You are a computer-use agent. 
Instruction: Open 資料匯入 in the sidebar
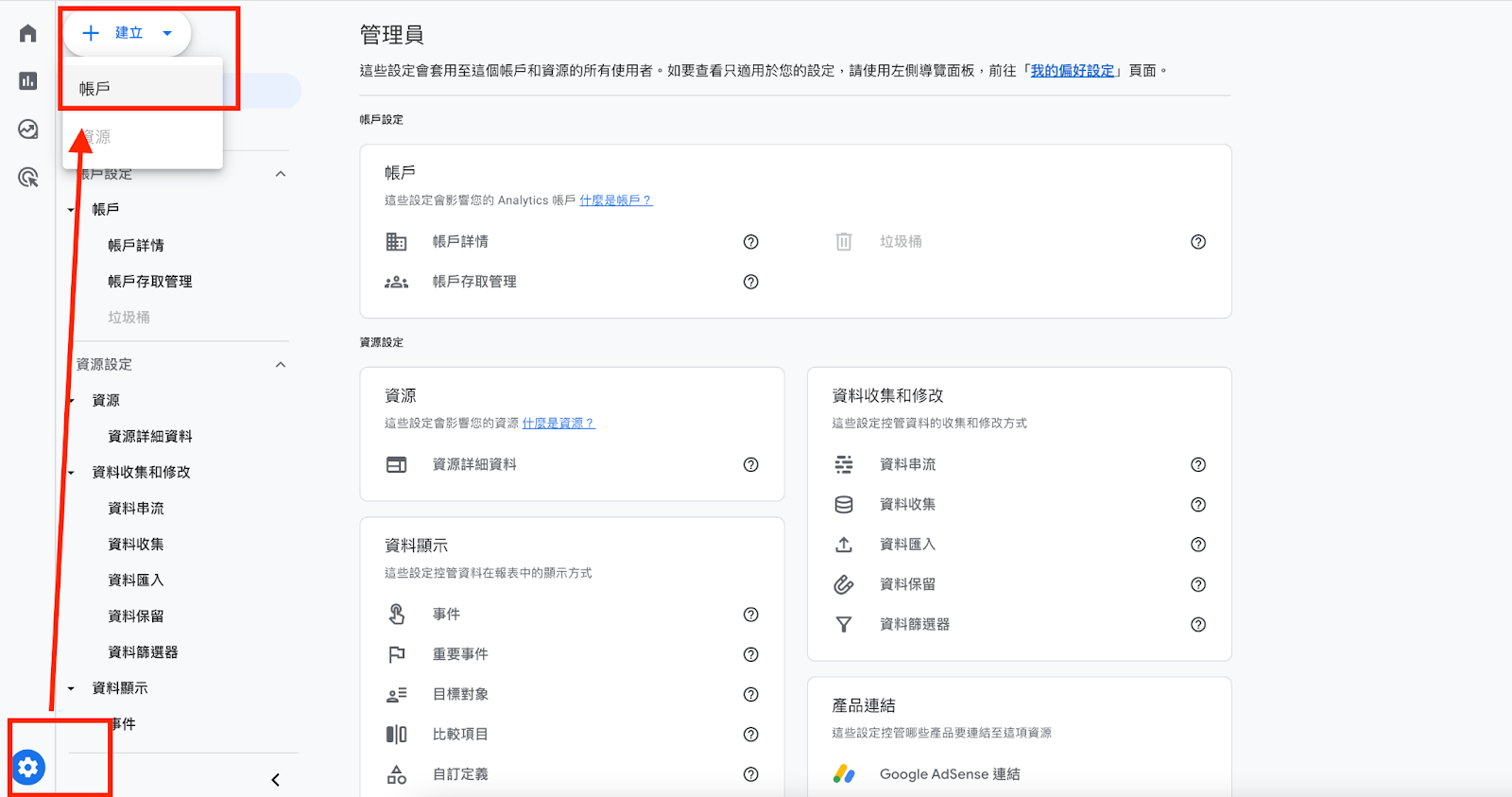click(x=136, y=580)
